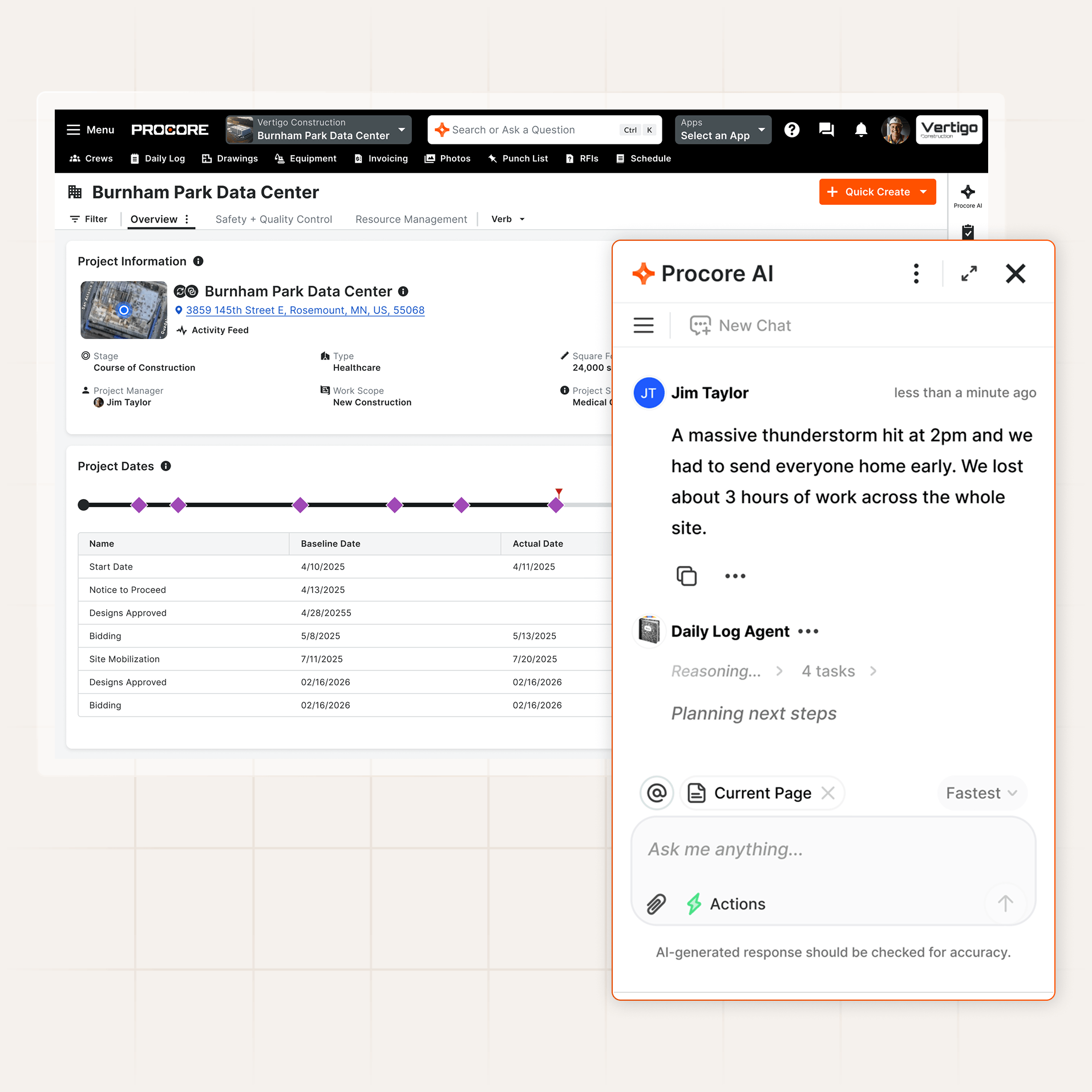Open the Punch List tool
Screen dimensions: 1092x1092
tap(518, 159)
